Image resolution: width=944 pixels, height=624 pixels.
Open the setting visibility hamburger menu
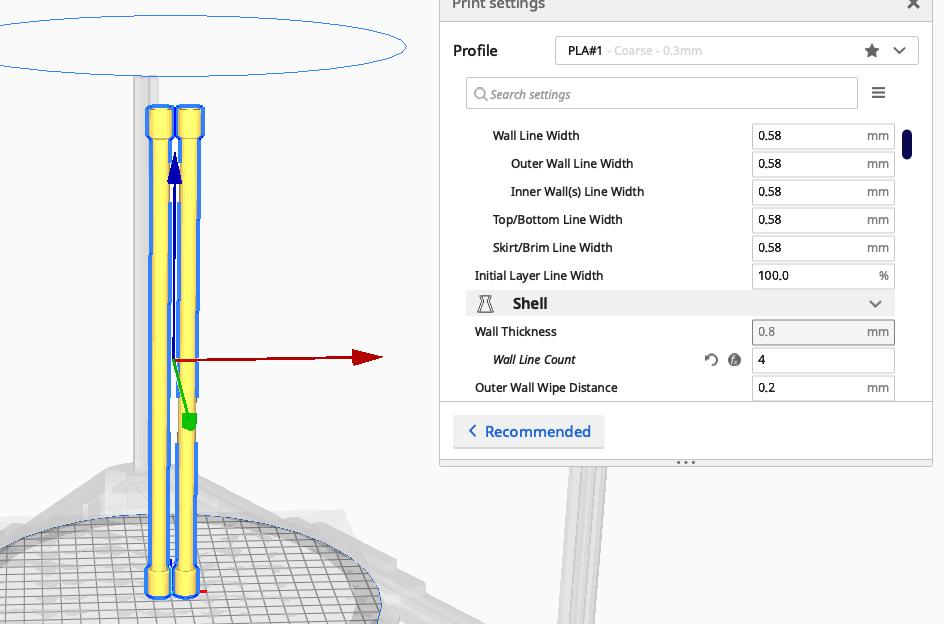click(878, 93)
